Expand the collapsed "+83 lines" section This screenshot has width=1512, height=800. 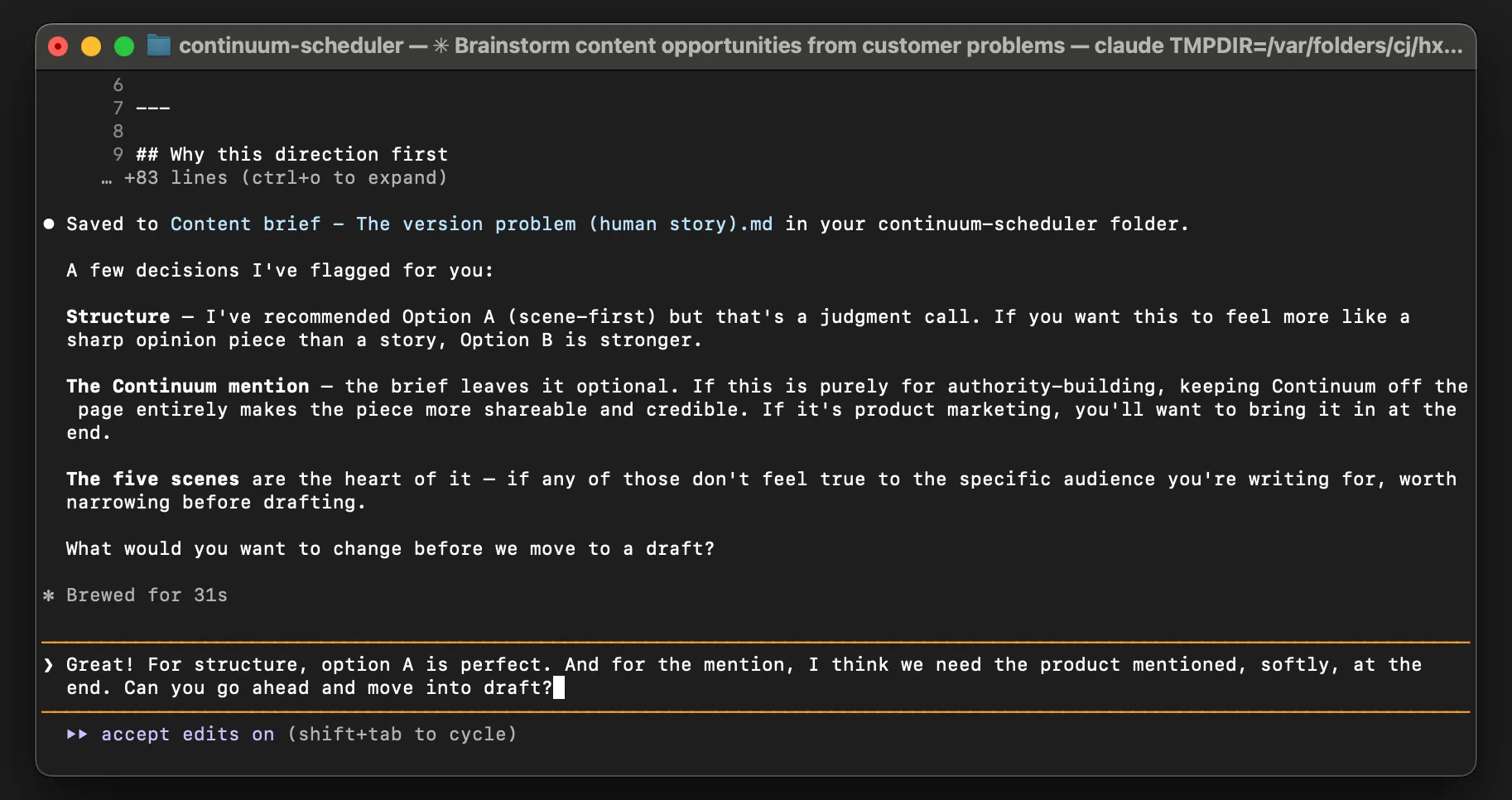coord(285,178)
